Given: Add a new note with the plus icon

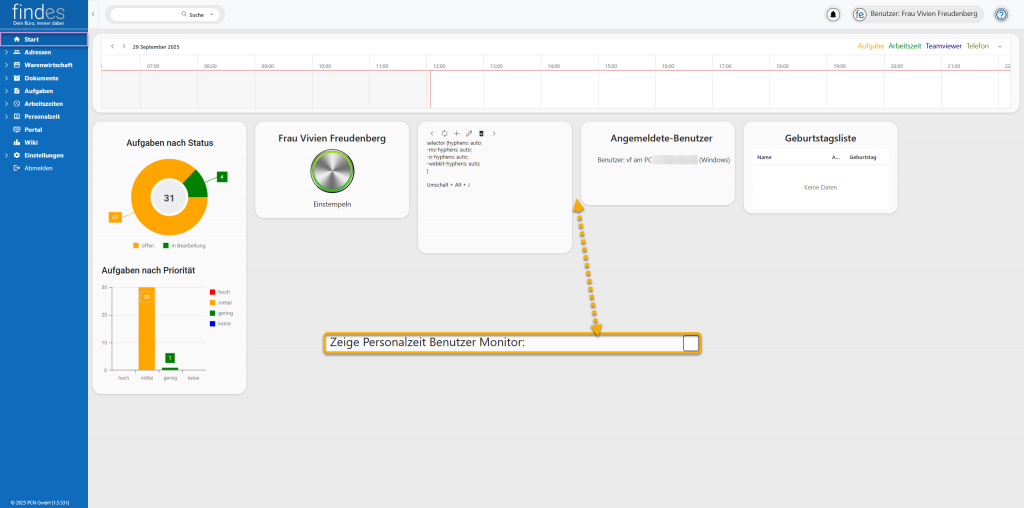Looking at the screenshot, I should [x=456, y=133].
